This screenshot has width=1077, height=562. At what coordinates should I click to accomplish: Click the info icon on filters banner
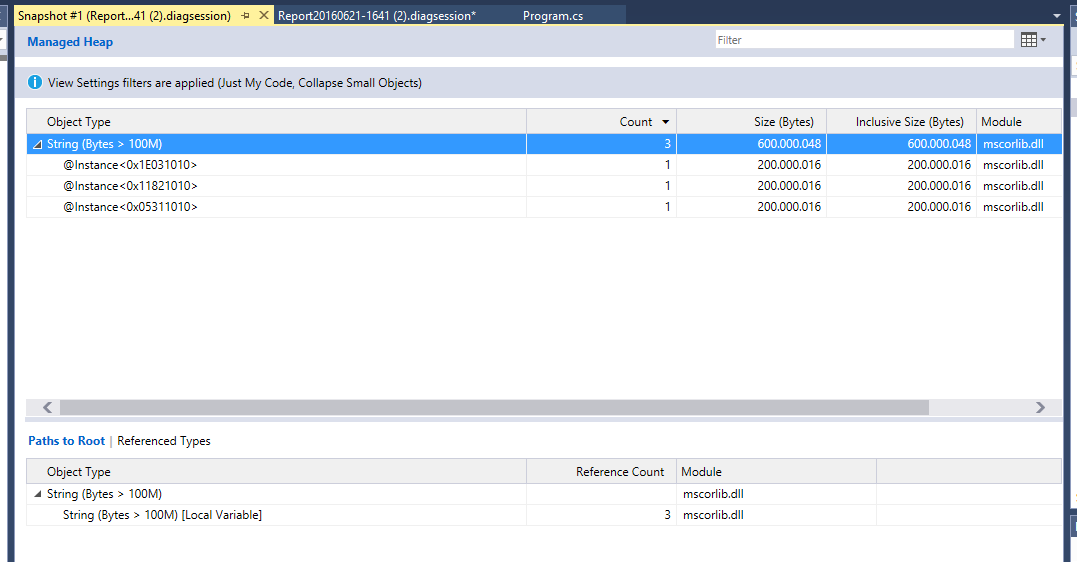coord(34,82)
